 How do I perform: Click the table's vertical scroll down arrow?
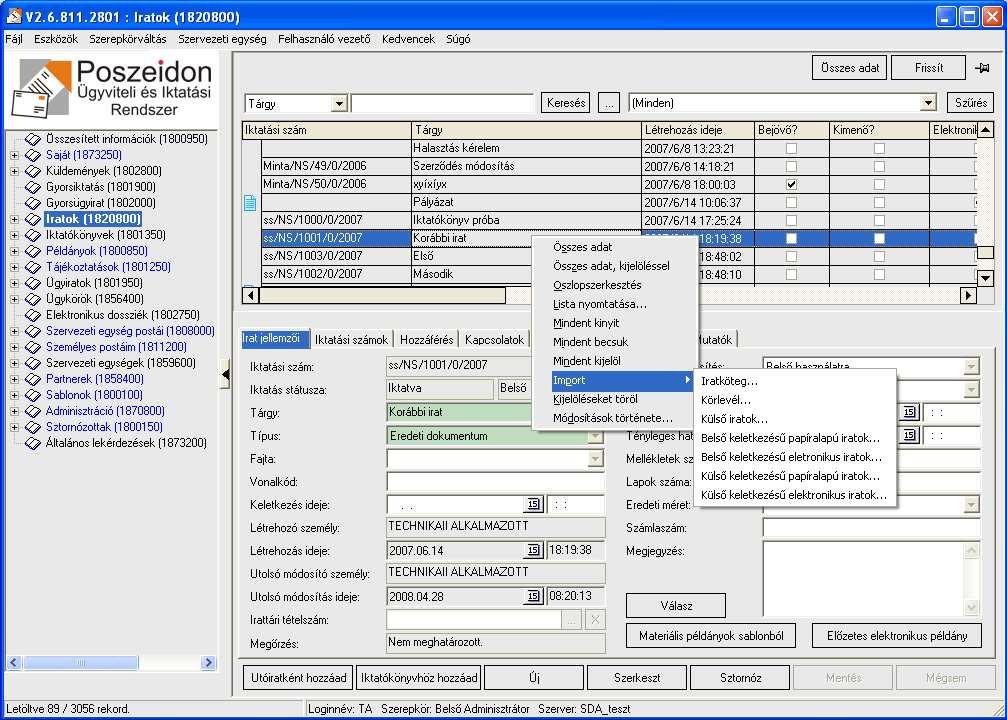[x=985, y=278]
